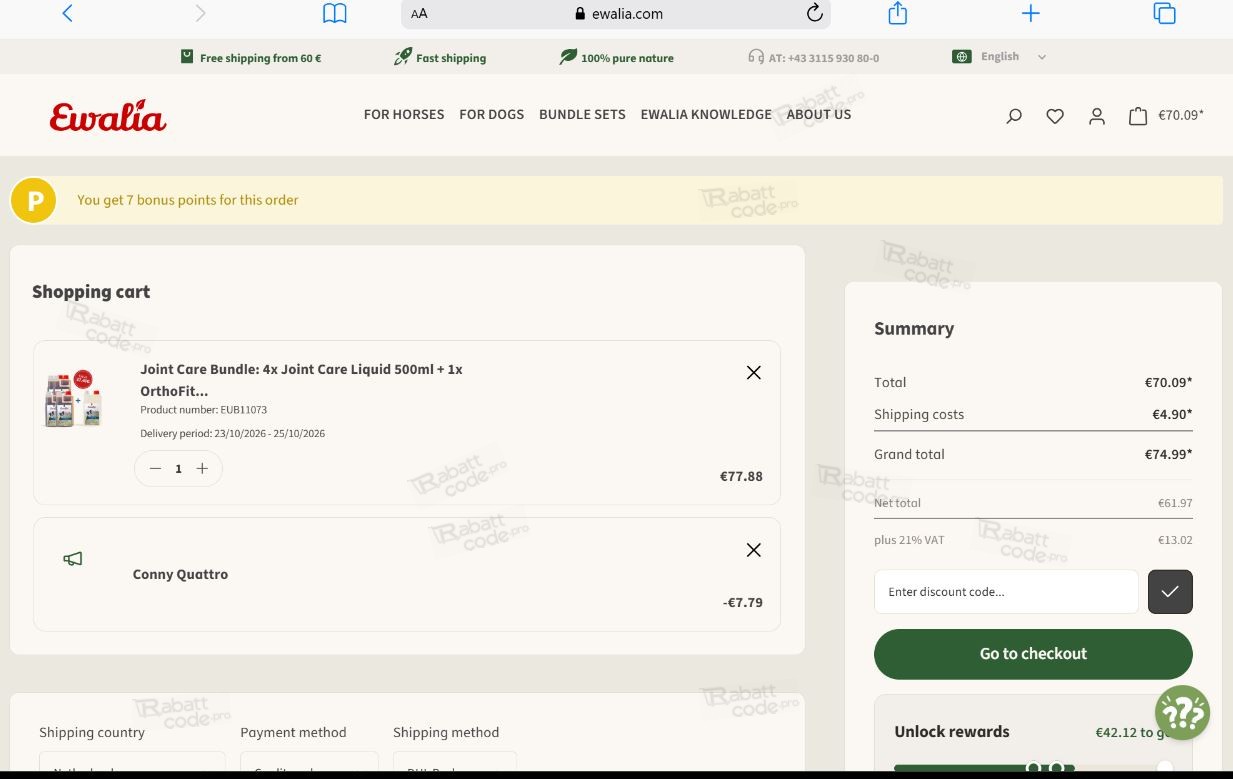Reload the page in address bar
This screenshot has width=1233, height=779.
[814, 13]
